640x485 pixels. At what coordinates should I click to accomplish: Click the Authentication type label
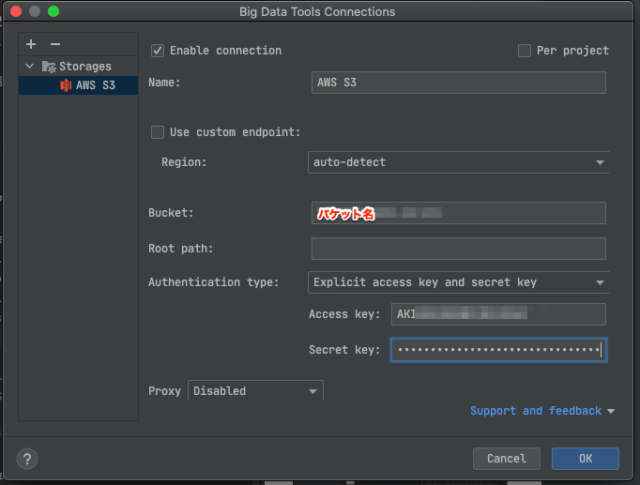213,282
